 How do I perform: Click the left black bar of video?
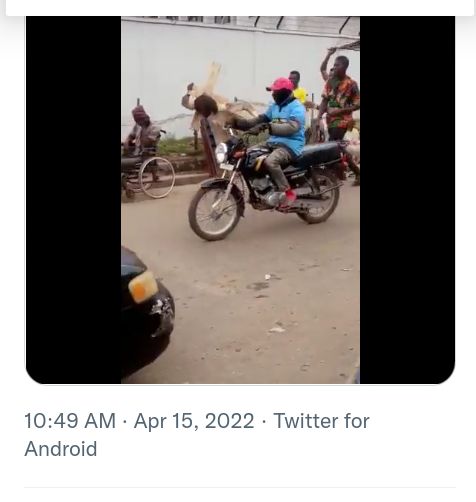tap(74, 200)
